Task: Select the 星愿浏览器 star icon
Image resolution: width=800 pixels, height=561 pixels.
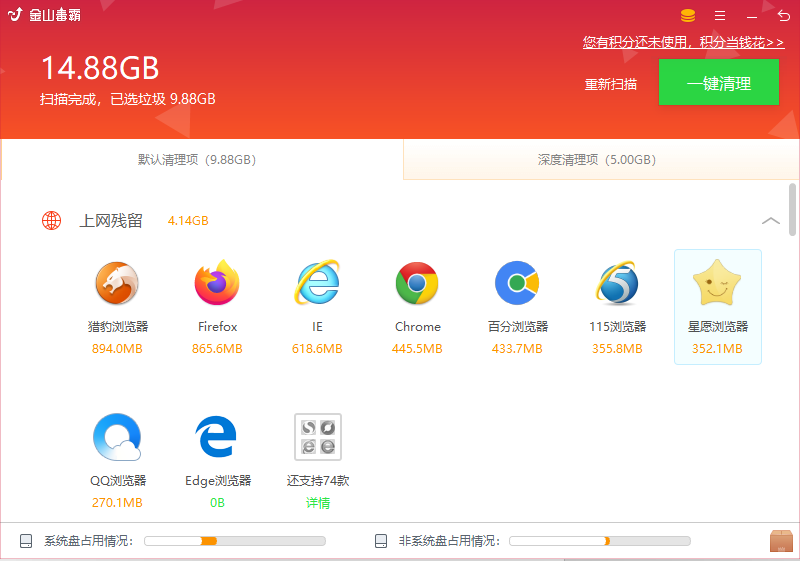Action: pyautogui.click(x=717, y=282)
